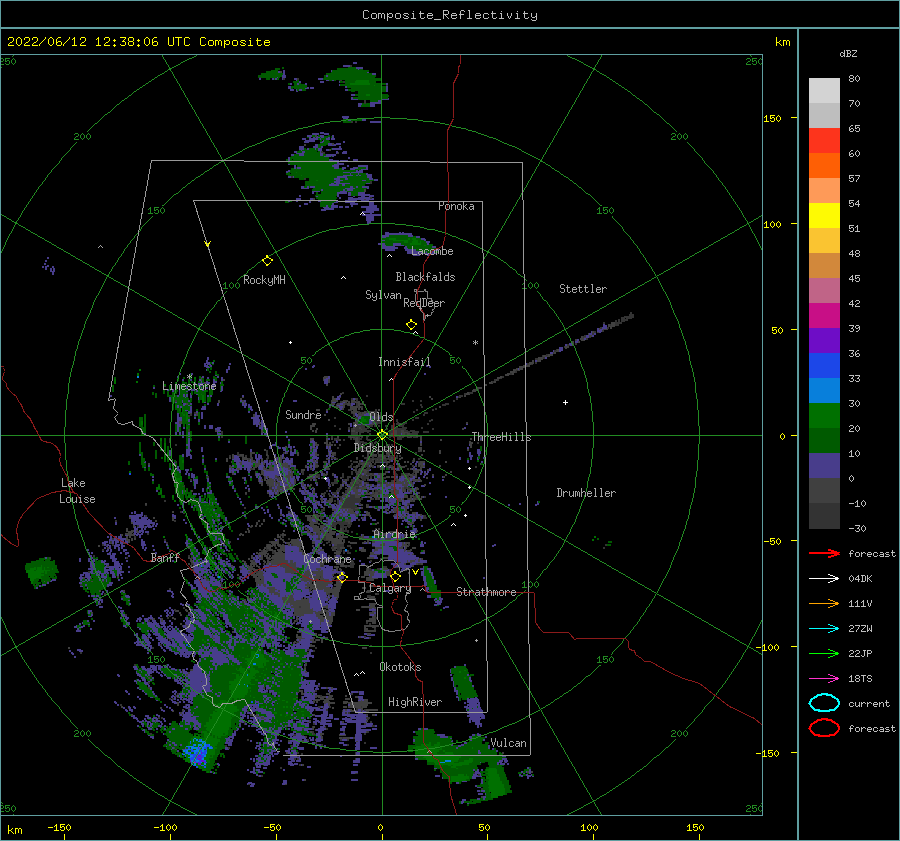Click the RedDeer city label
This screenshot has height=841, width=900.
pyautogui.click(x=424, y=303)
